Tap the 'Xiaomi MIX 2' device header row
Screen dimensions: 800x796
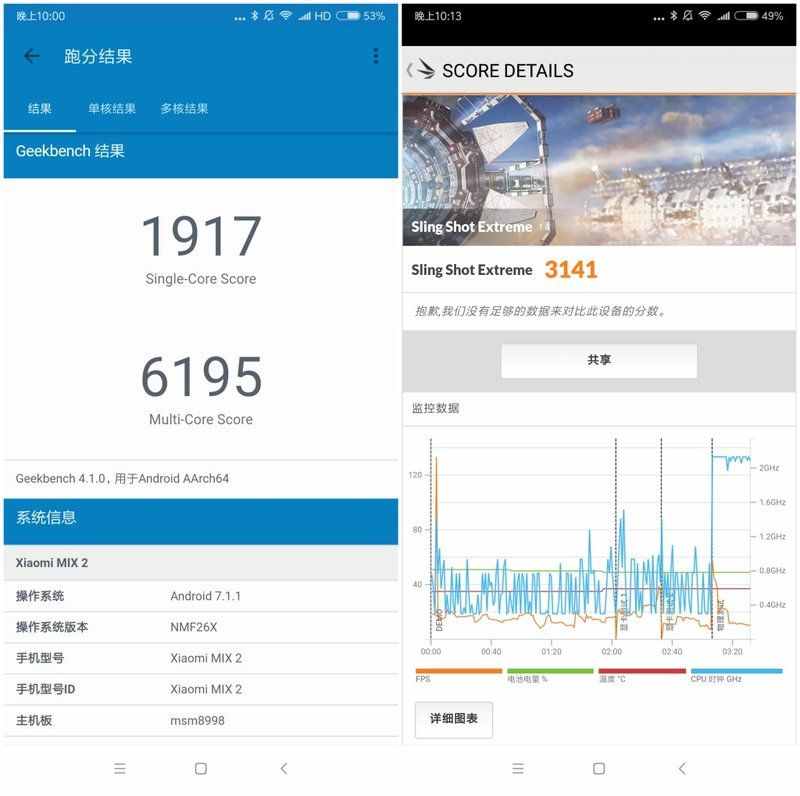201,563
